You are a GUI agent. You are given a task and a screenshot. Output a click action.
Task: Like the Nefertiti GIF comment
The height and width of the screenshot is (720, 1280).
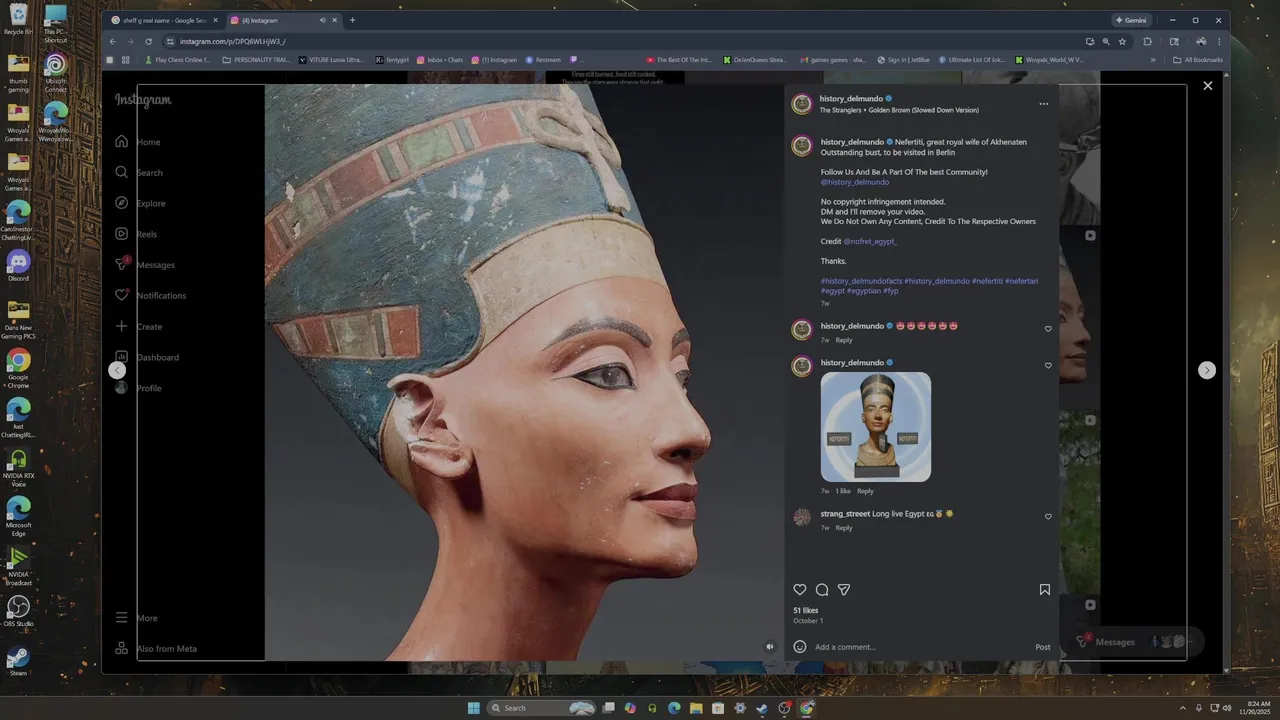point(1048,366)
